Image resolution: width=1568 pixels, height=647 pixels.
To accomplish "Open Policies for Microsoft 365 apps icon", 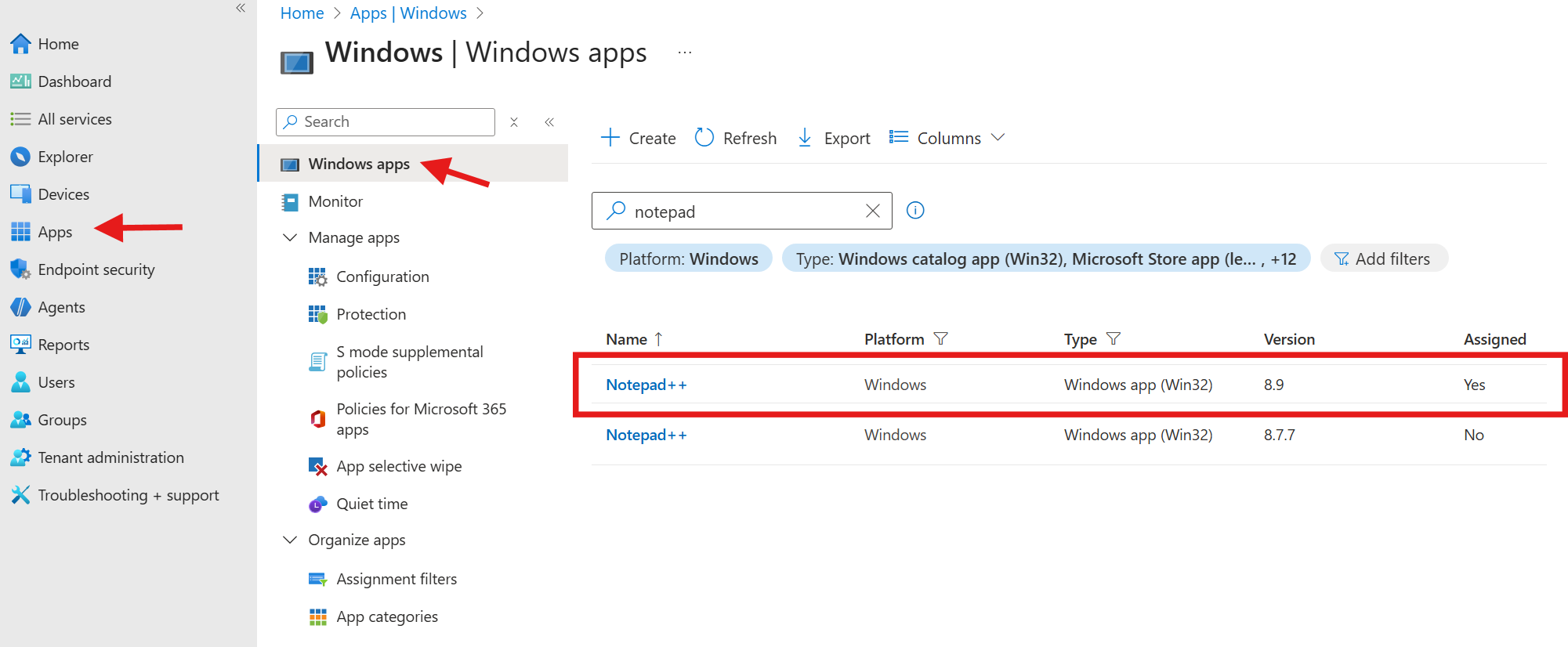I will (317, 419).
